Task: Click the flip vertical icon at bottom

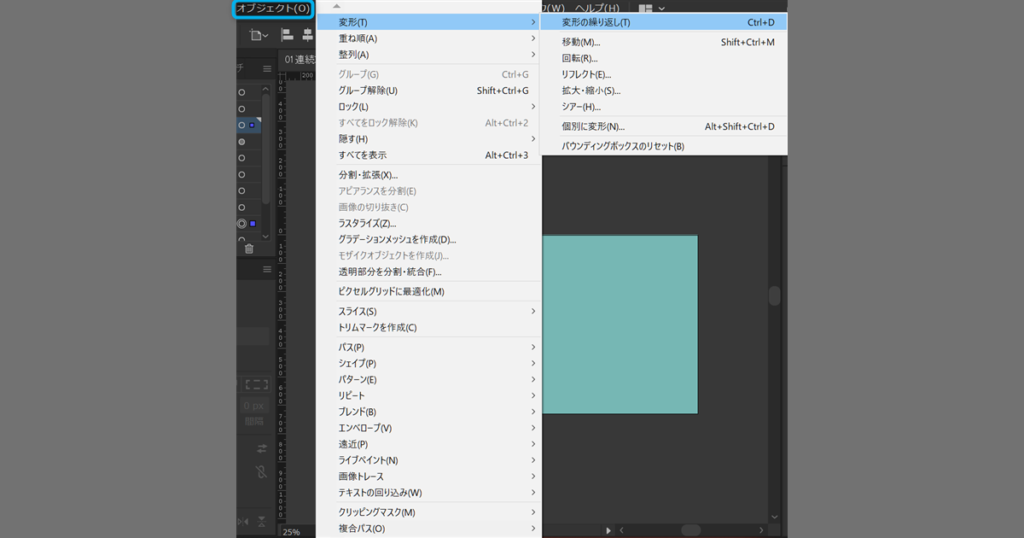Action: point(263,522)
